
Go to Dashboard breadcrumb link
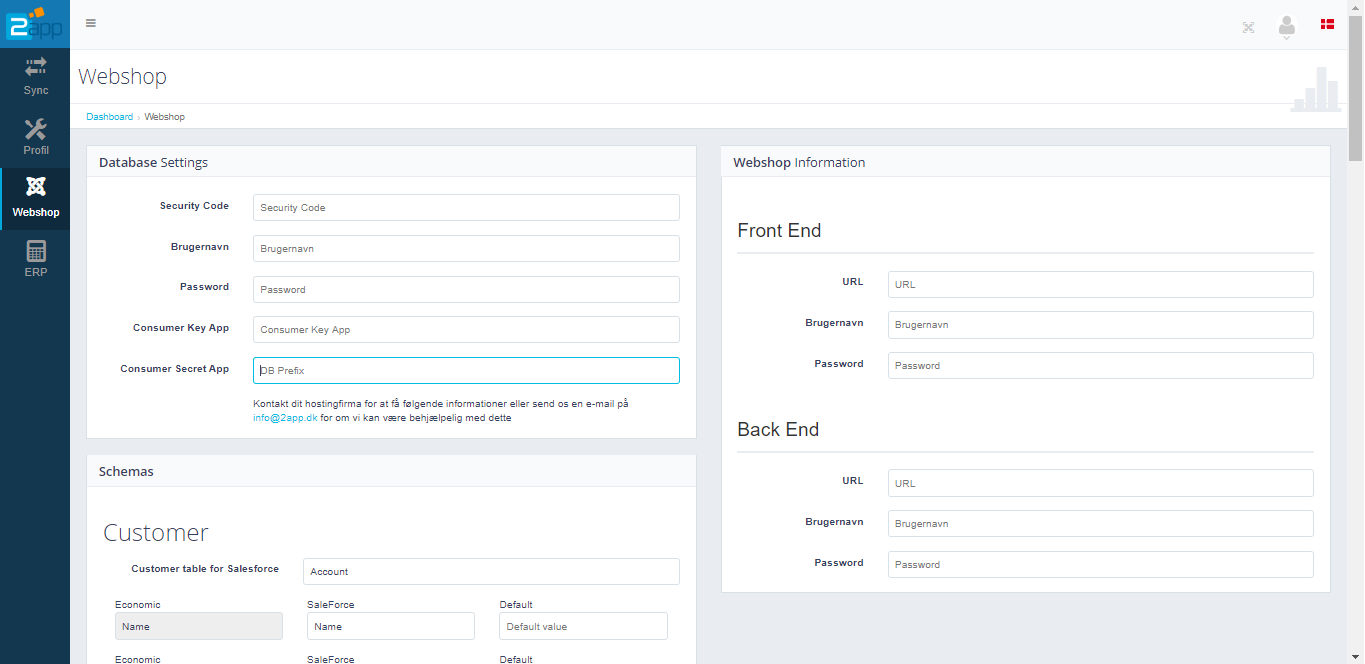click(x=109, y=117)
